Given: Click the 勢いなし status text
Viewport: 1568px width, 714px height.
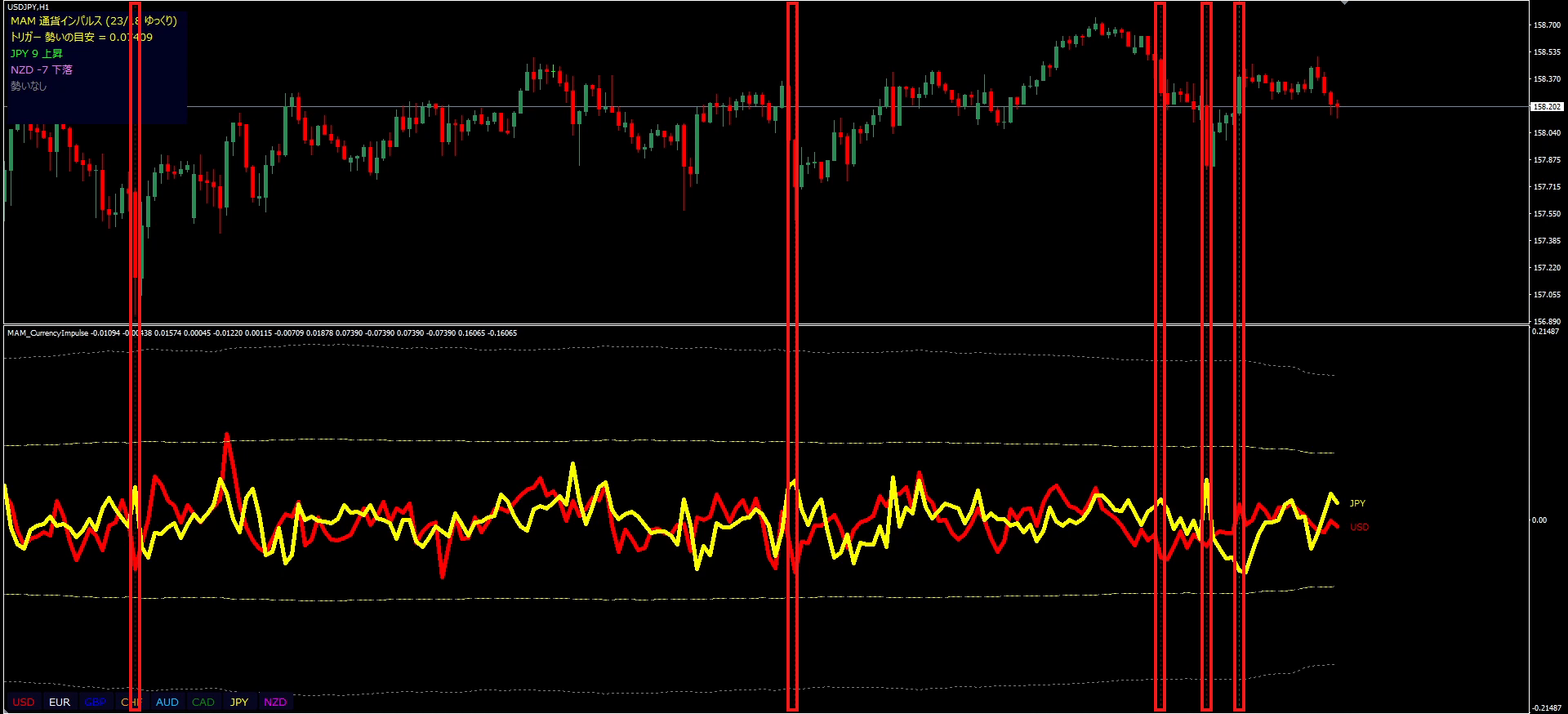Looking at the screenshot, I should coord(29,86).
